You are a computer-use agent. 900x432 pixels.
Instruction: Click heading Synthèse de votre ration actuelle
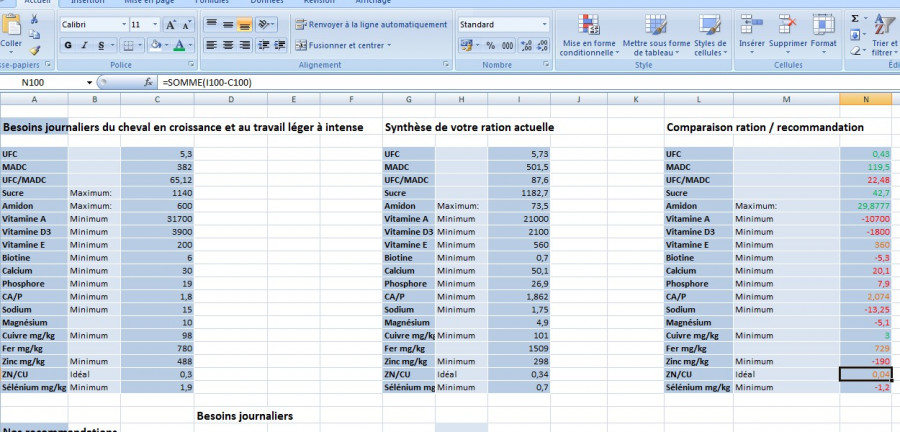[468, 127]
